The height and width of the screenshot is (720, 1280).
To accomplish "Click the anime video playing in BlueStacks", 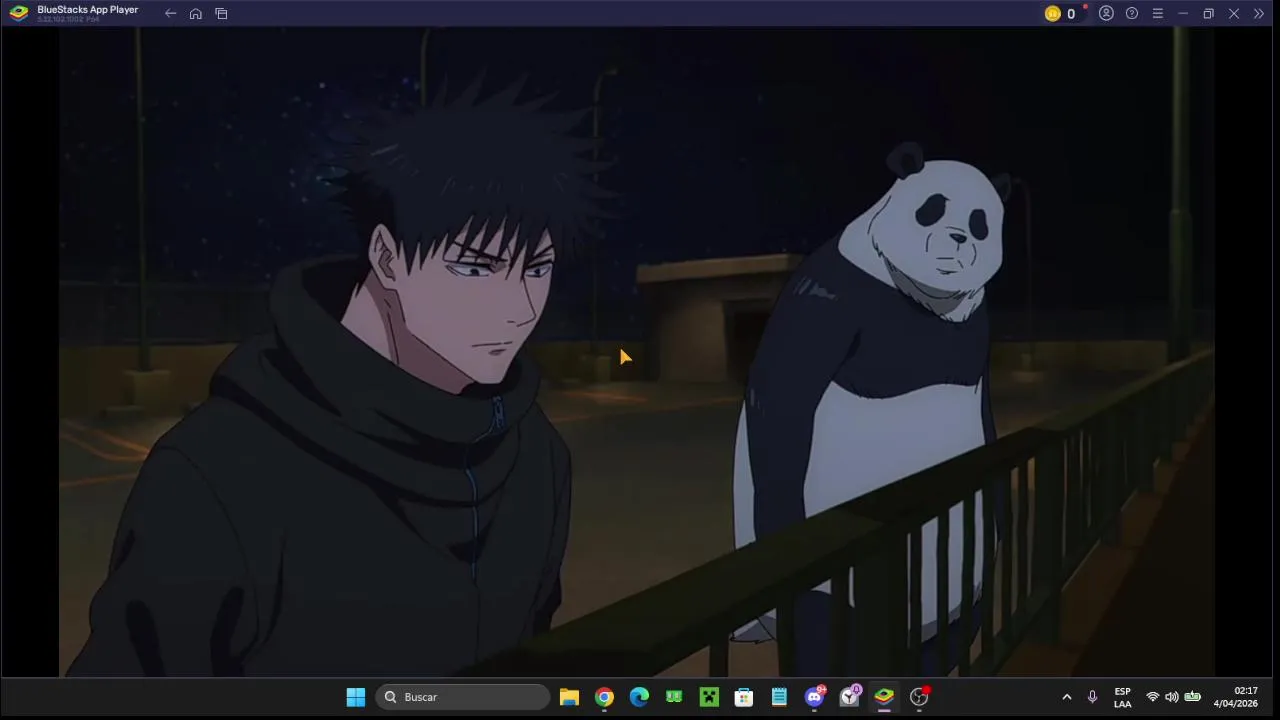I will (636, 352).
